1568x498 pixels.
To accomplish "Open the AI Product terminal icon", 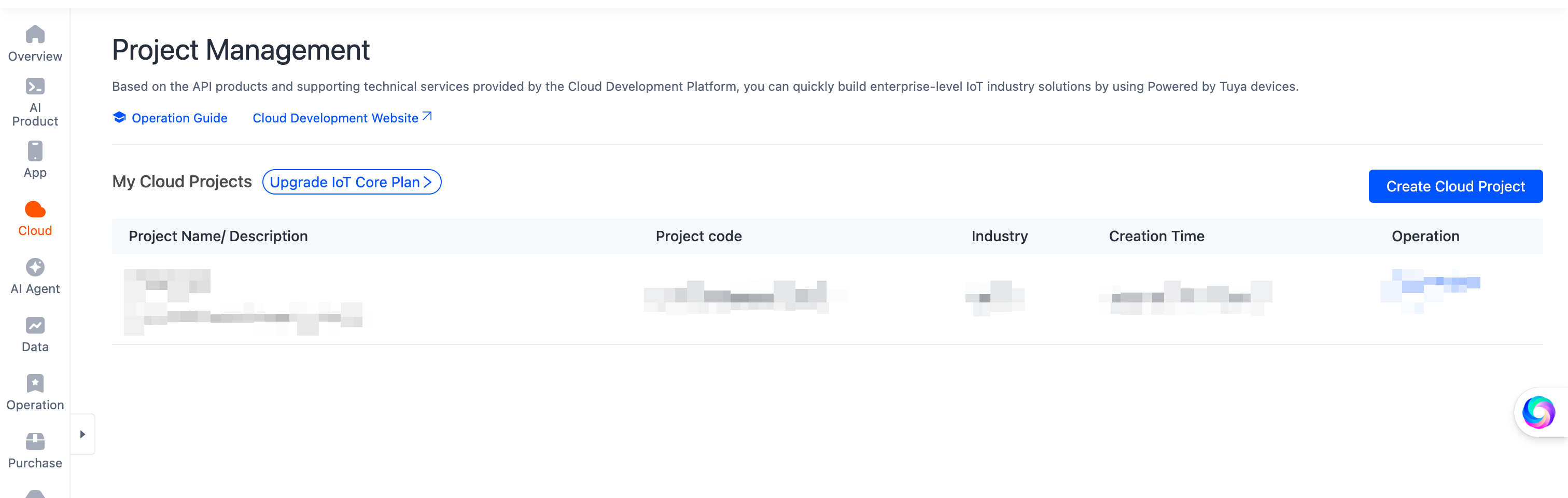I will coord(35,87).
